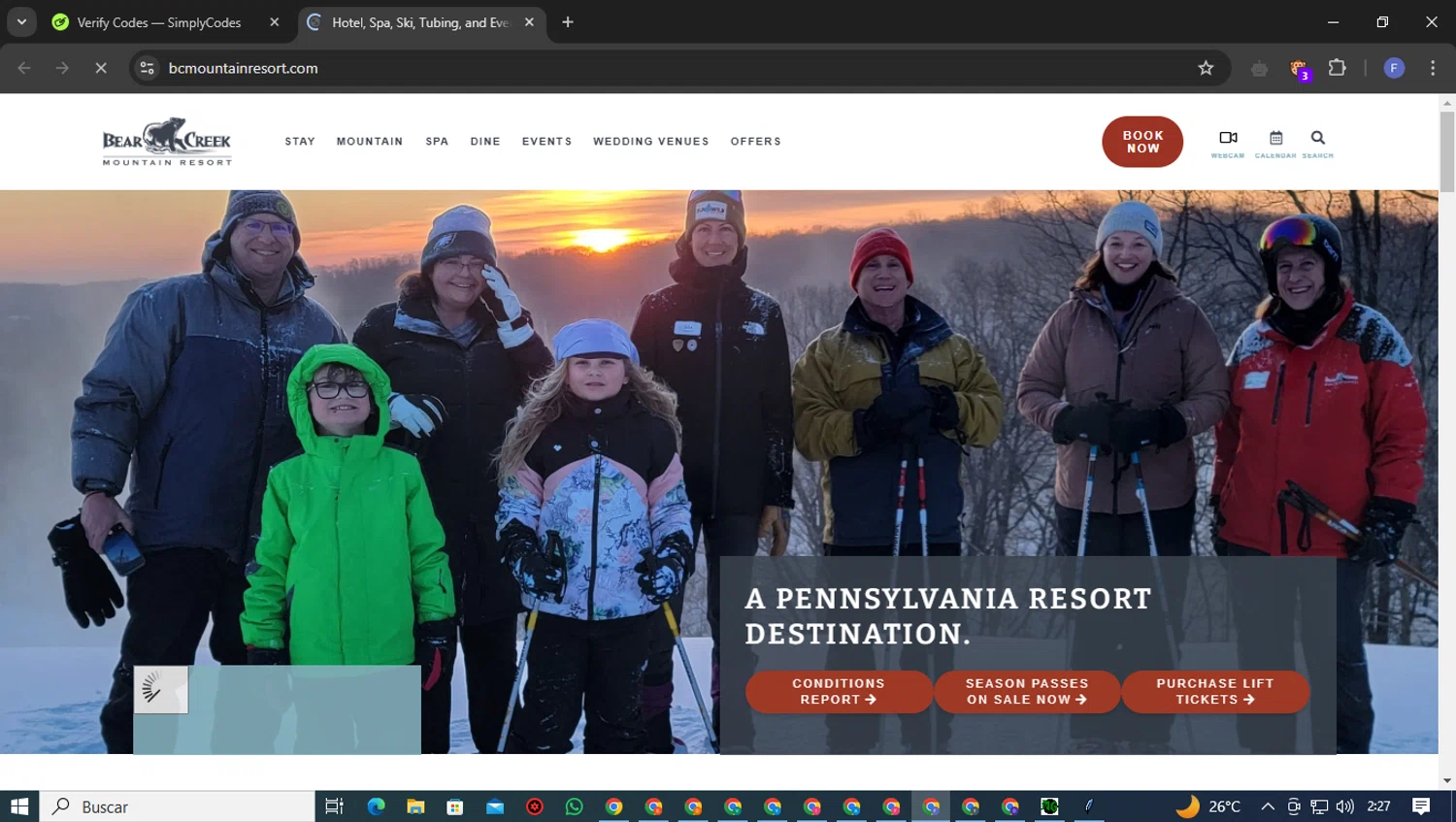View site information icon in address bar

(x=147, y=68)
